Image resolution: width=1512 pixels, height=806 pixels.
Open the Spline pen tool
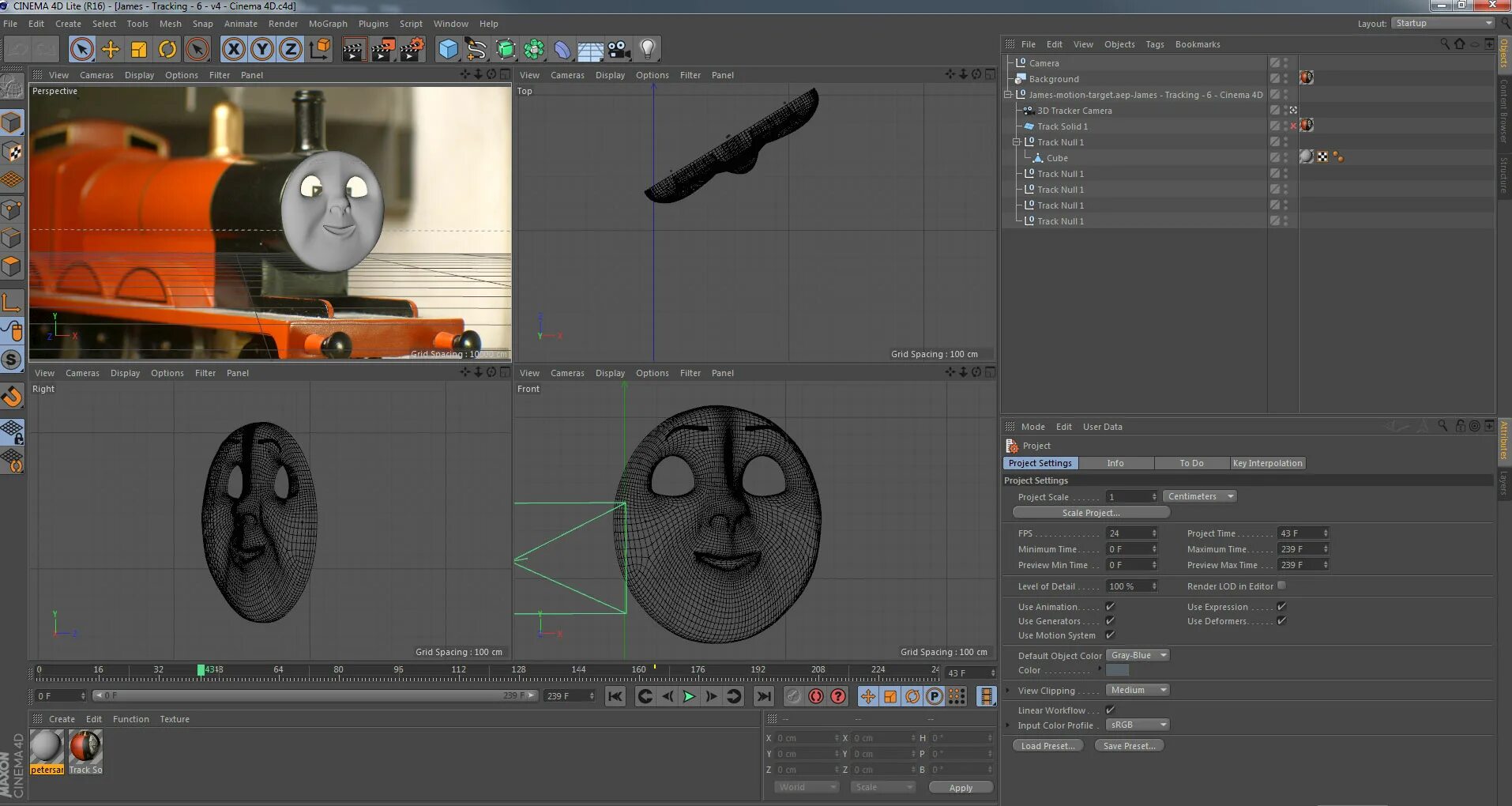(x=476, y=50)
